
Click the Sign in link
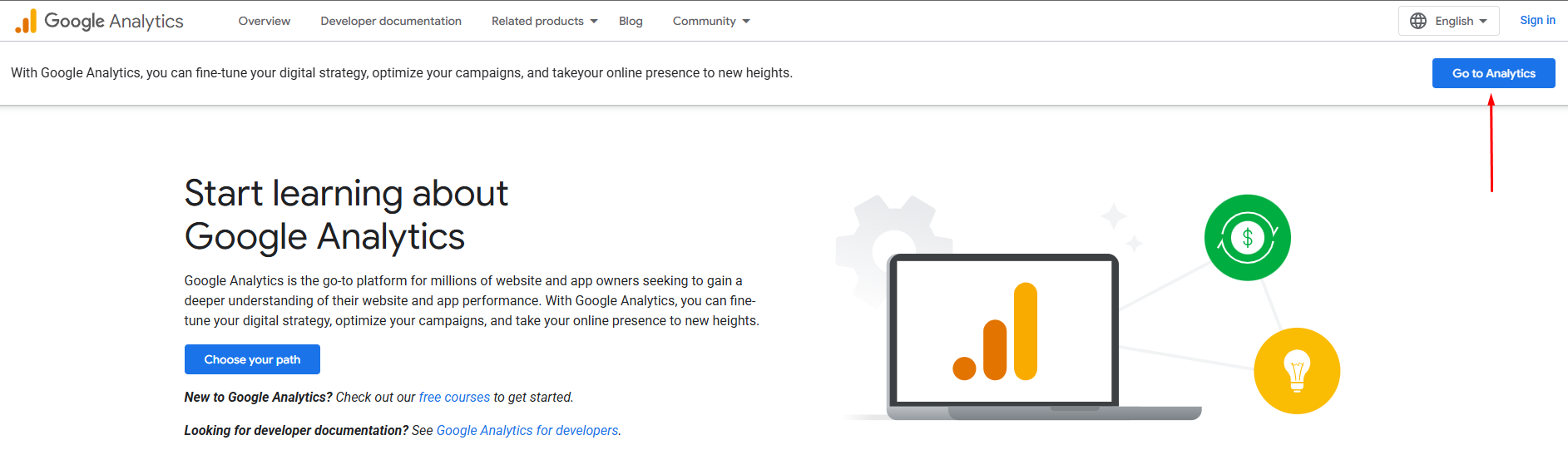click(x=1537, y=21)
